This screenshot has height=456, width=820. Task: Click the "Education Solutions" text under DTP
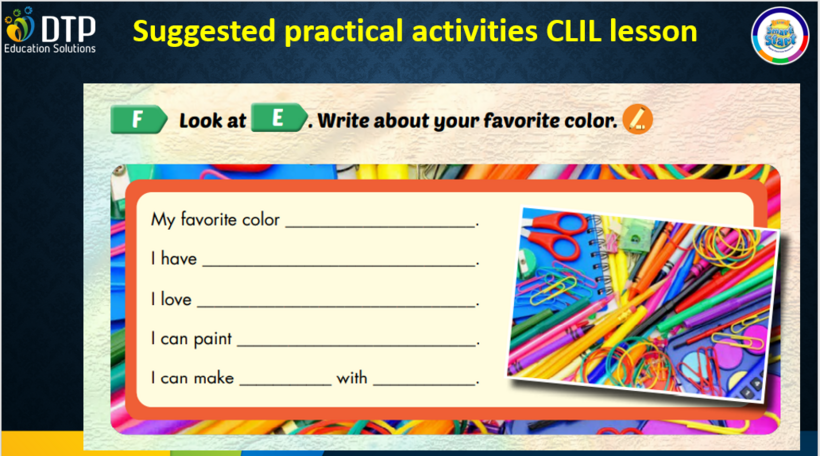coord(50,48)
